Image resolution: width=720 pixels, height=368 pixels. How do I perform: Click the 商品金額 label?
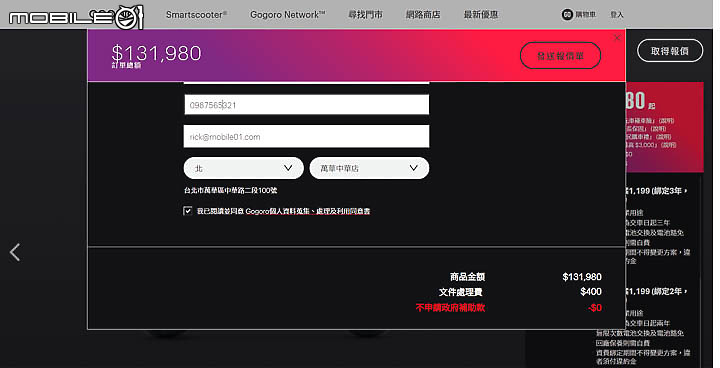[467, 277]
